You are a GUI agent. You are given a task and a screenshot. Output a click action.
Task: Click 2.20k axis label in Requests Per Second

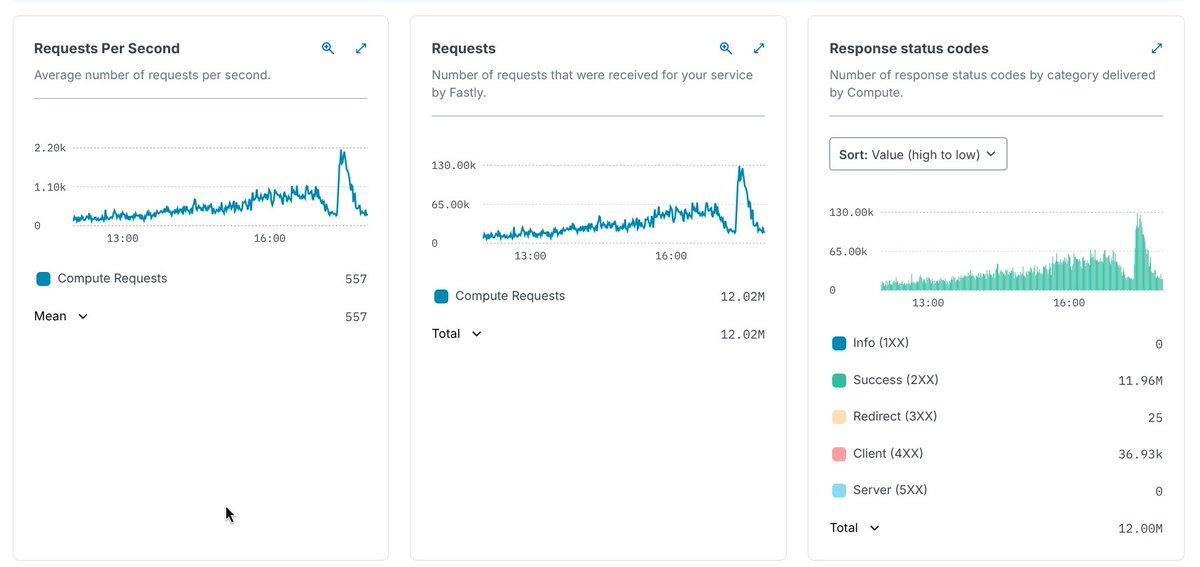coord(50,148)
